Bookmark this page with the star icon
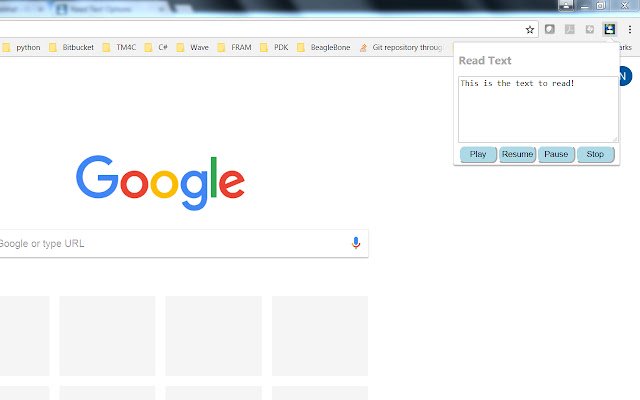640x400 pixels. pyautogui.click(x=529, y=29)
